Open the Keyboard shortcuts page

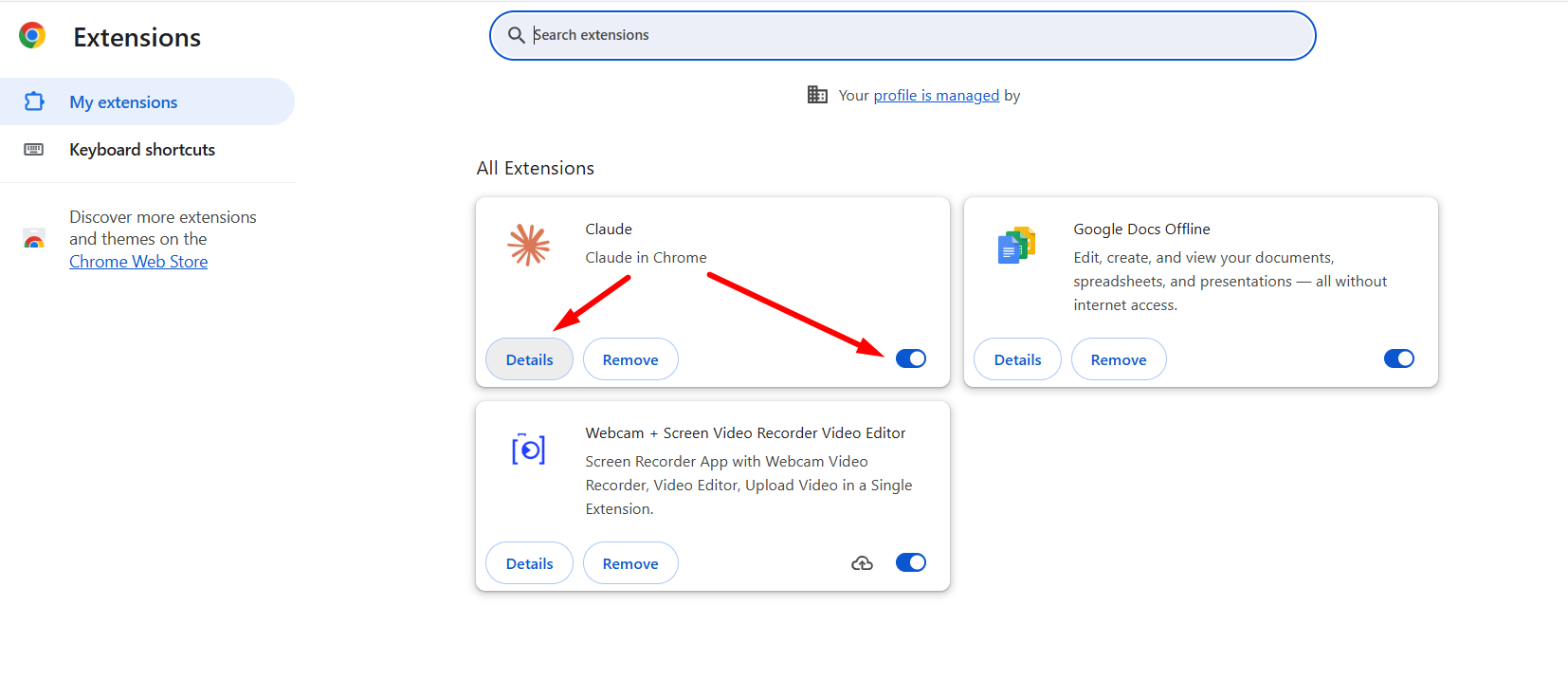(147, 149)
